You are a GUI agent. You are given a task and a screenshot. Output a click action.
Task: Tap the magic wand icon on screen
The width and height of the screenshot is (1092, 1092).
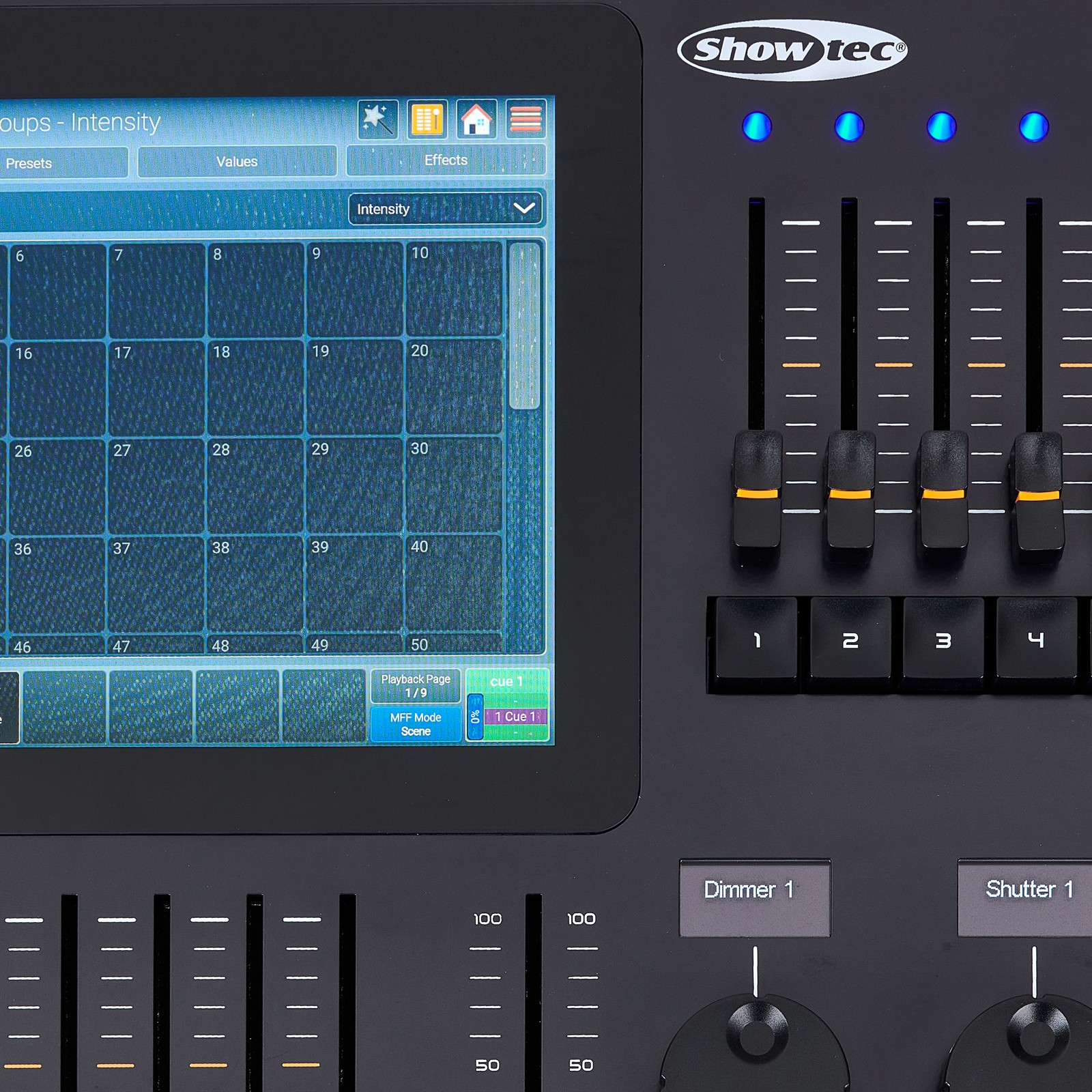pos(378,119)
